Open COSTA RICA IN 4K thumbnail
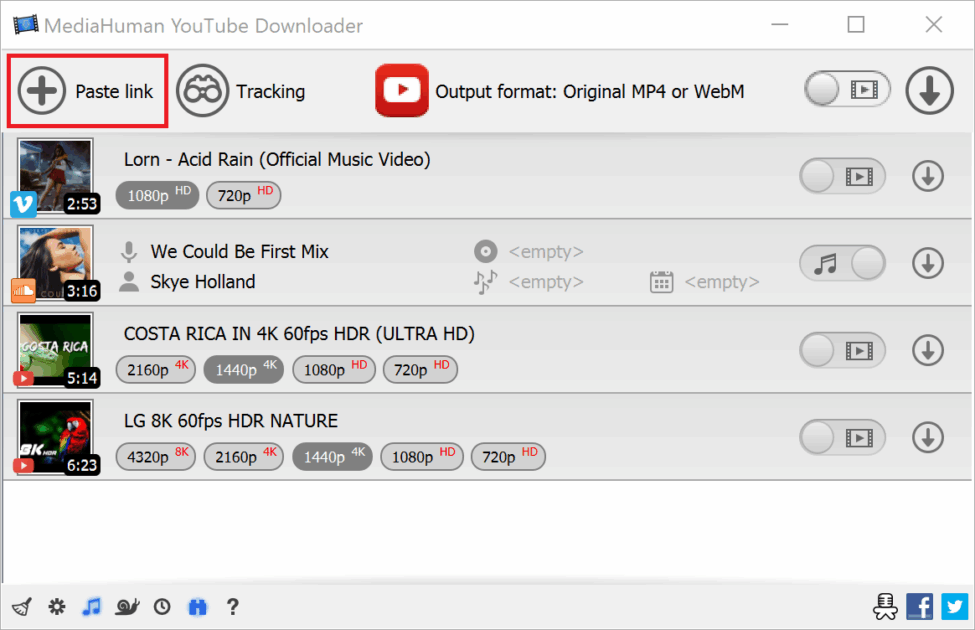975x630 pixels. click(x=55, y=350)
